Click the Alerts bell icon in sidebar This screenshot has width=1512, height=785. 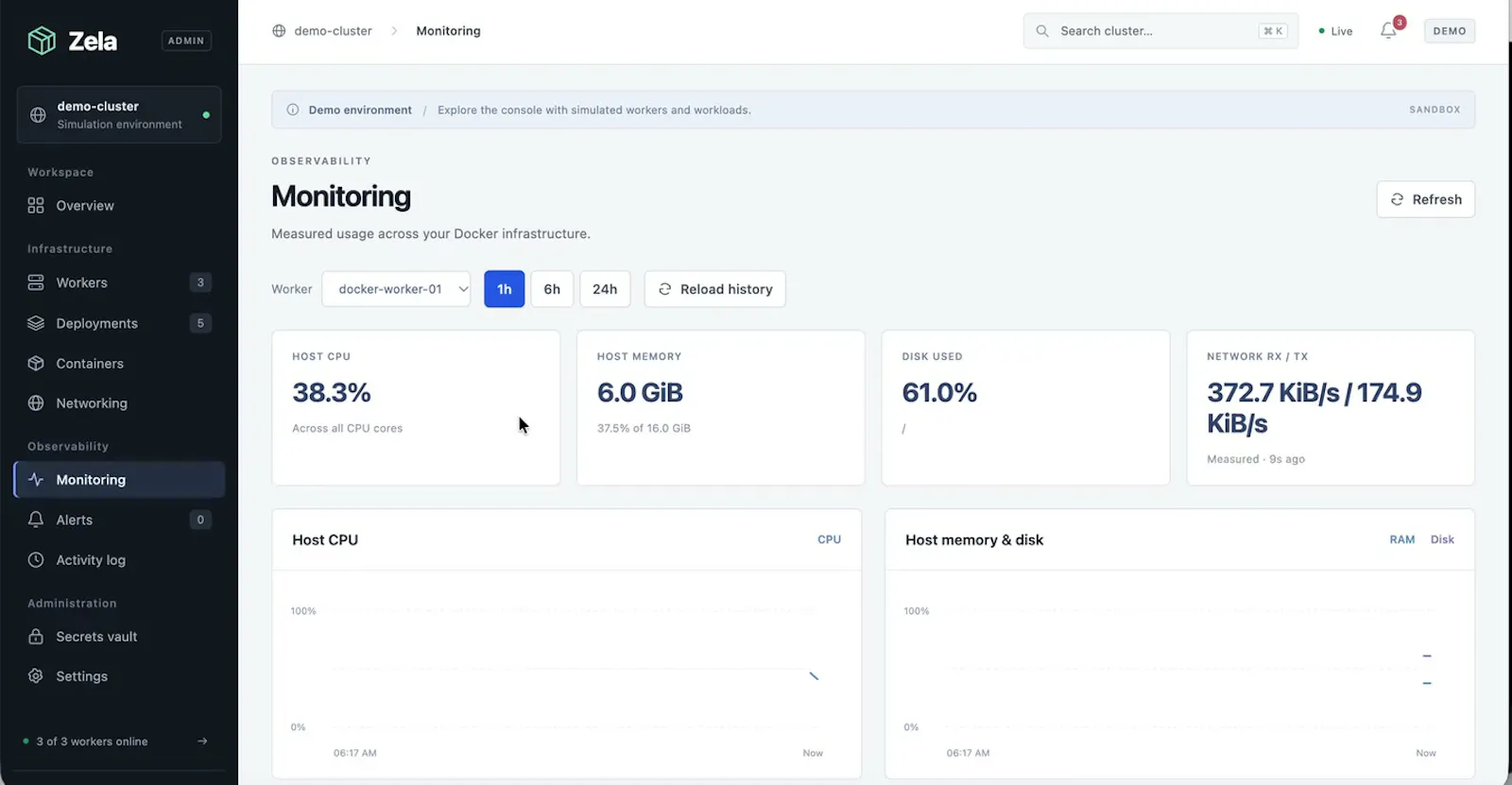[x=36, y=520]
